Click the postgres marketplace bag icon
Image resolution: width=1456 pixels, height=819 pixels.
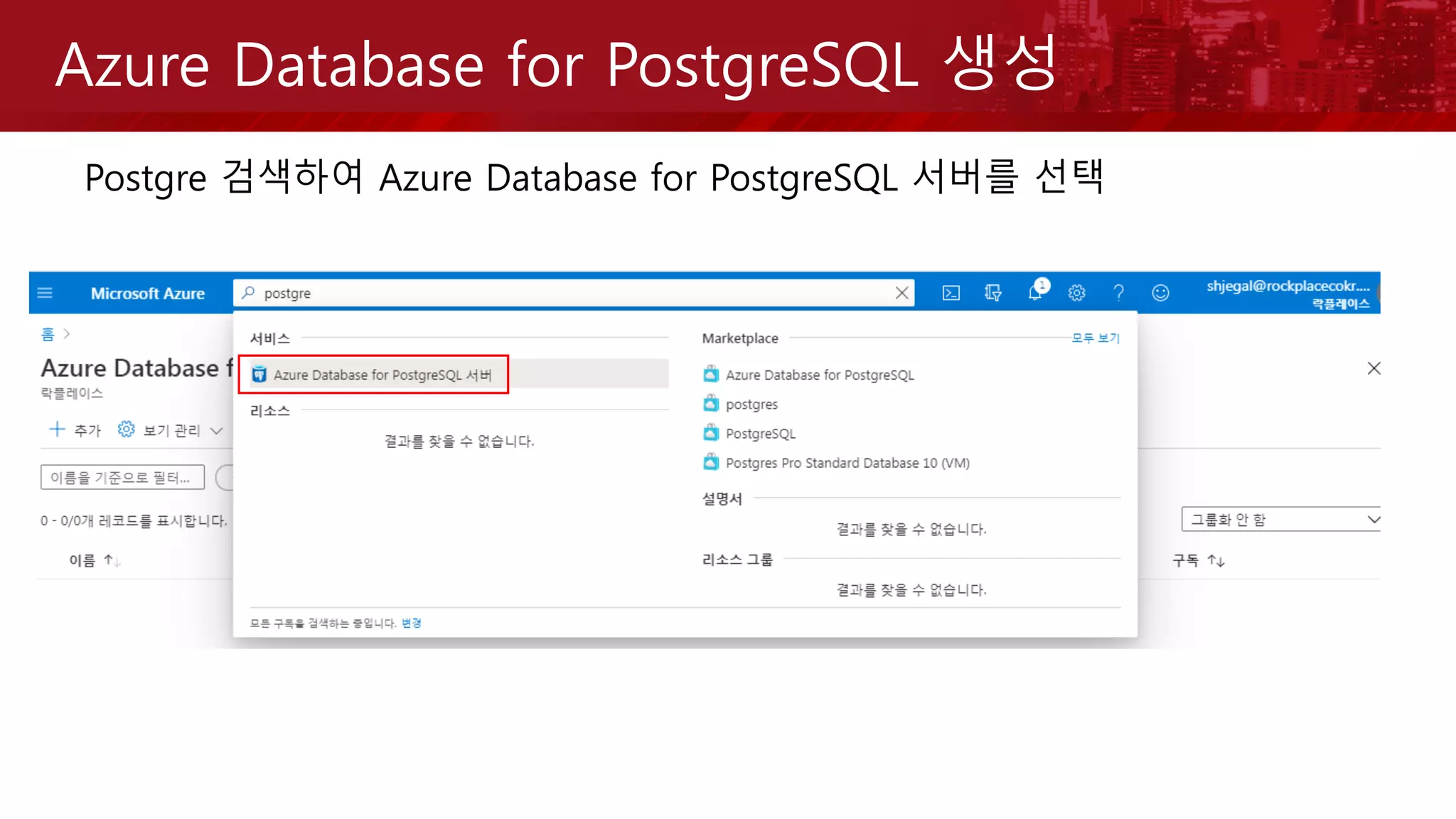coord(711,404)
